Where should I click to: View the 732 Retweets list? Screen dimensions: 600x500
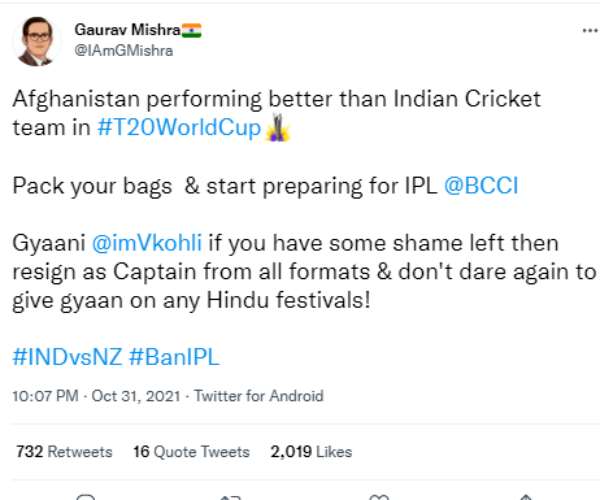tap(64, 451)
